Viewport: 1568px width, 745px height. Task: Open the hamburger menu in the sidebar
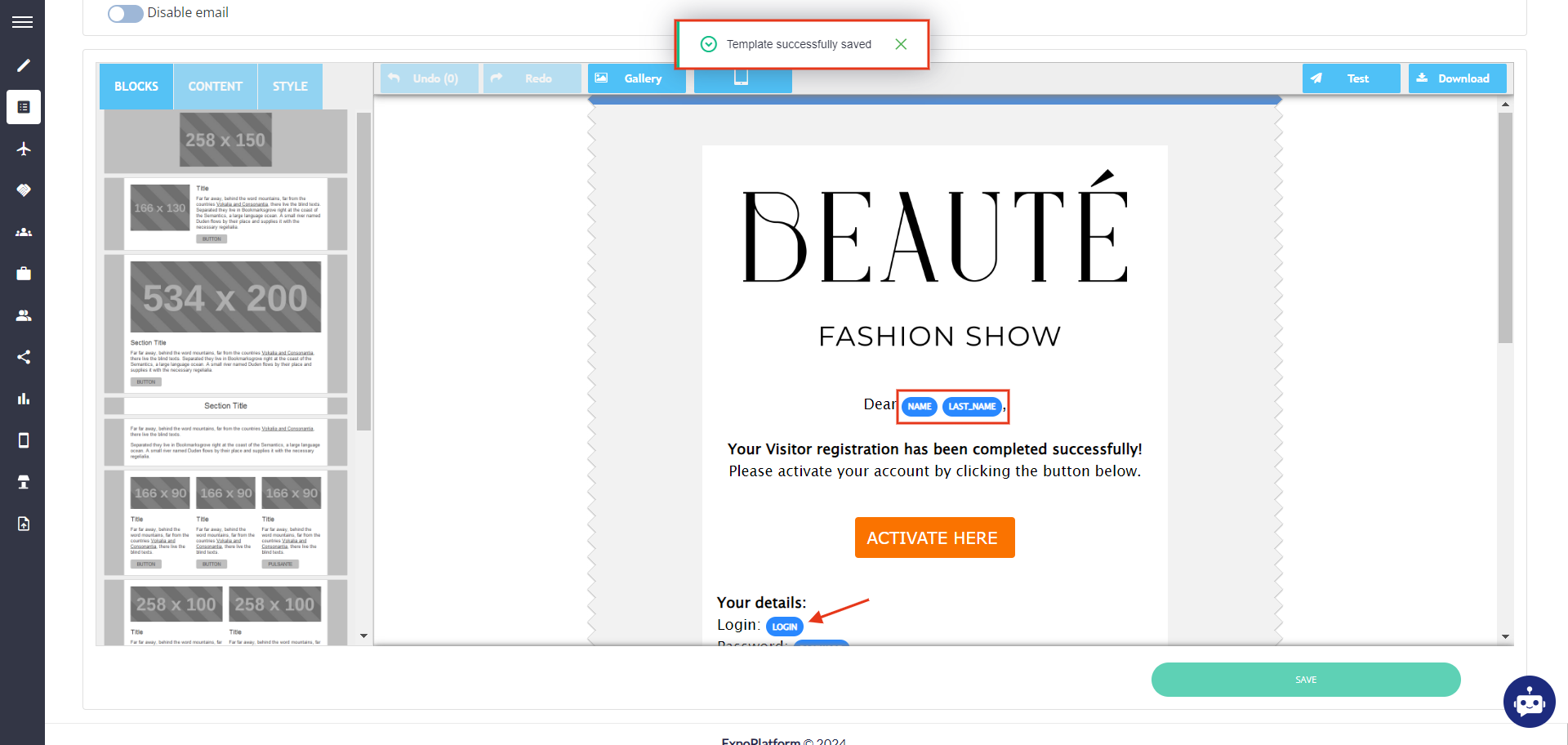[23, 22]
